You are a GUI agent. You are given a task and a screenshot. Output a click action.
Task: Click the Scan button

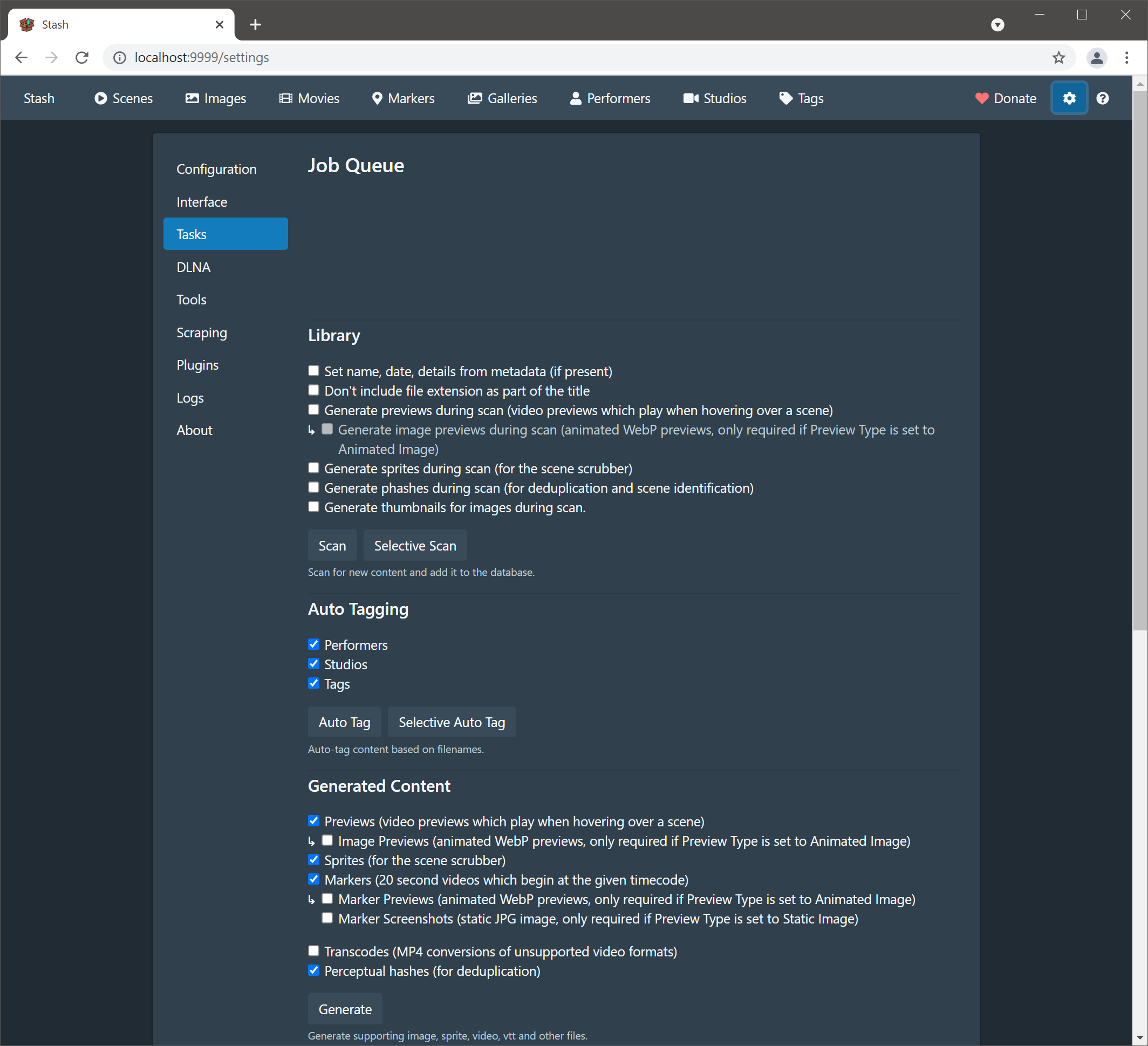tap(332, 545)
